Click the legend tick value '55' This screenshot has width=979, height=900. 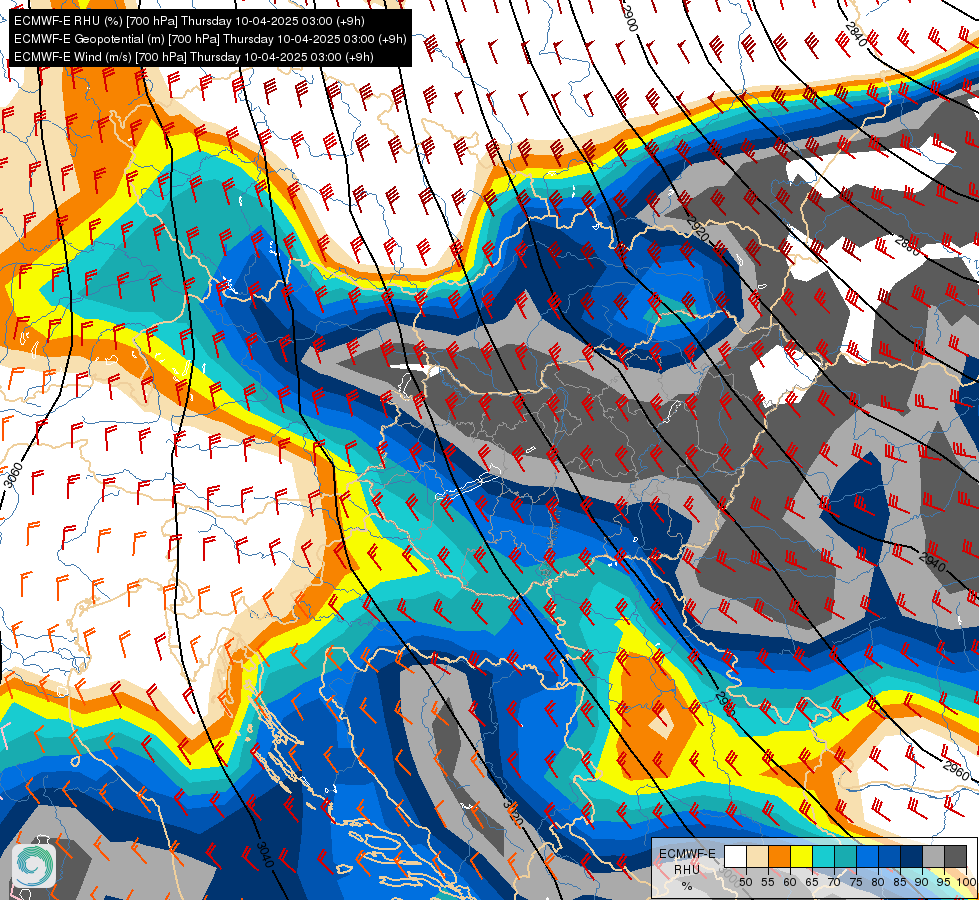(768, 882)
